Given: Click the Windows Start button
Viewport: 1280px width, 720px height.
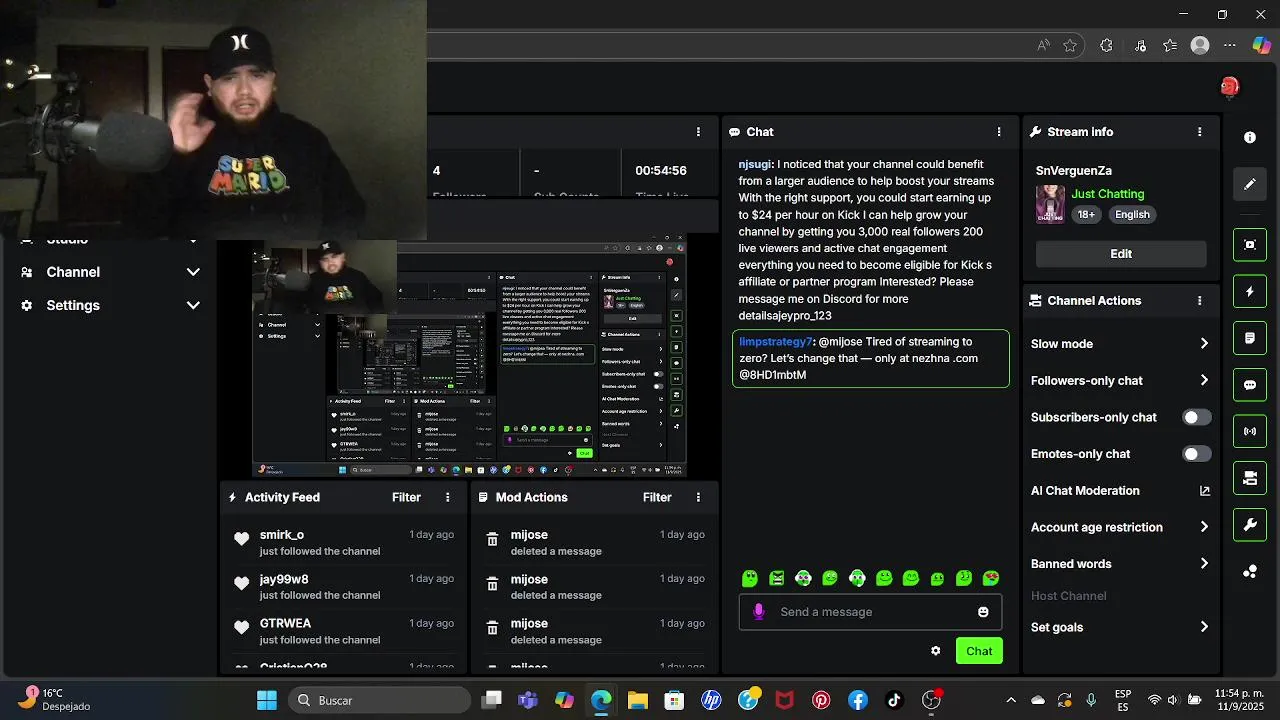Looking at the screenshot, I should [x=267, y=700].
